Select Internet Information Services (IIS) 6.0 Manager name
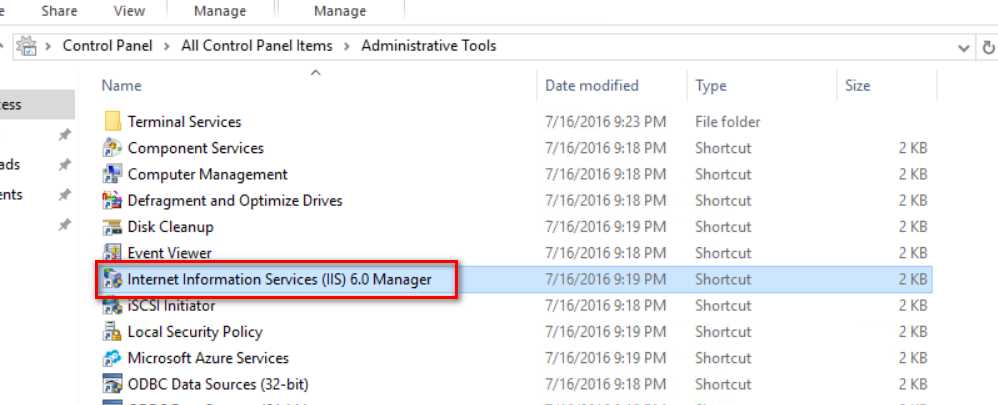998x405 pixels. coord(279,279)
